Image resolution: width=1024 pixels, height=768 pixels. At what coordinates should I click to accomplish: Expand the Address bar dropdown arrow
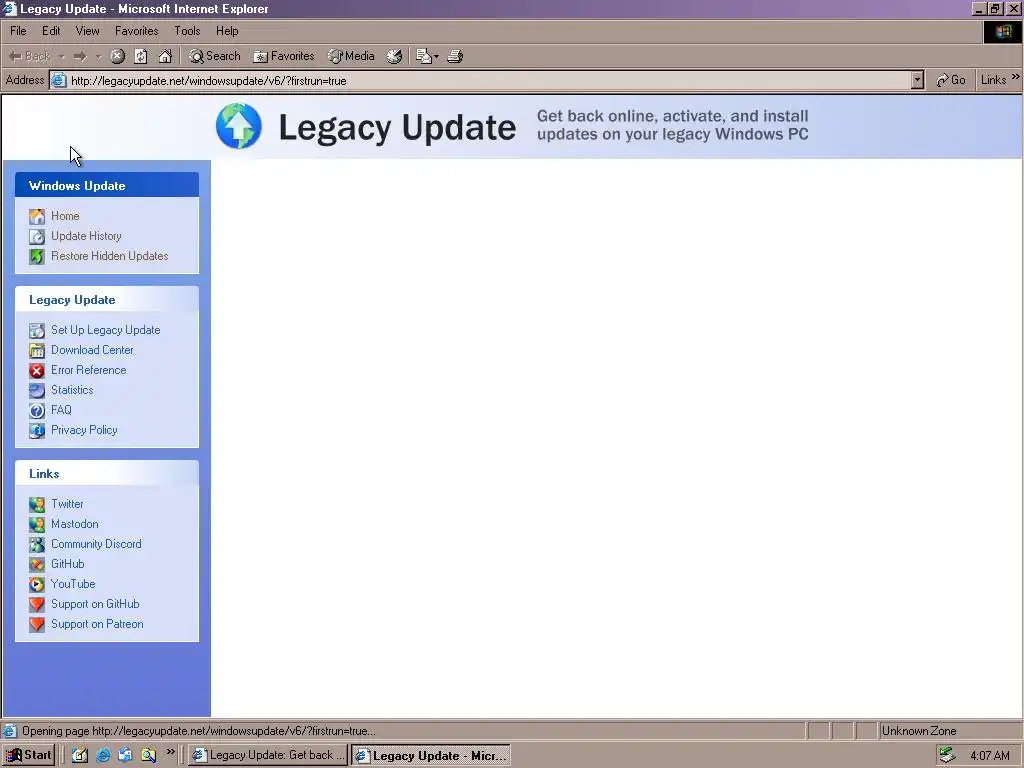[x=918, y=80]
